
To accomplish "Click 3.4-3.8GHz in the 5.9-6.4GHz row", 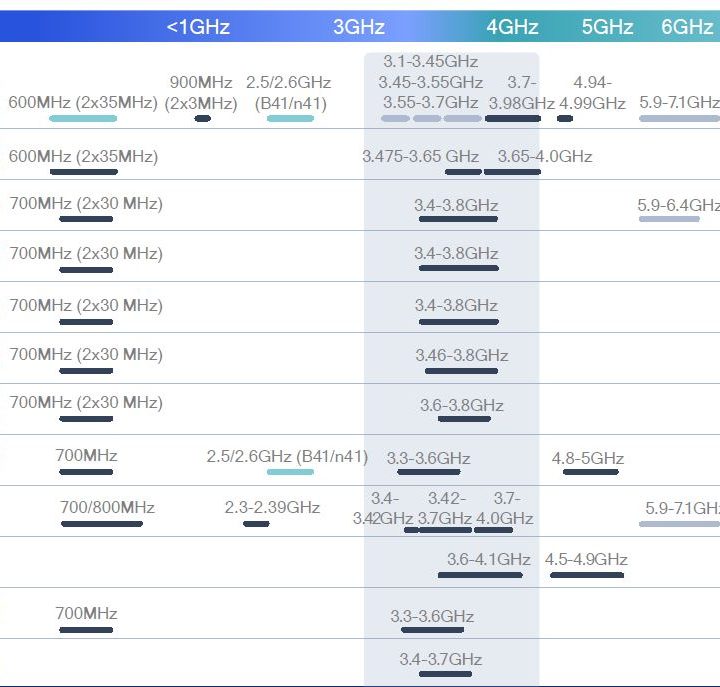I will pyautogui.click(x=456, y=205).
